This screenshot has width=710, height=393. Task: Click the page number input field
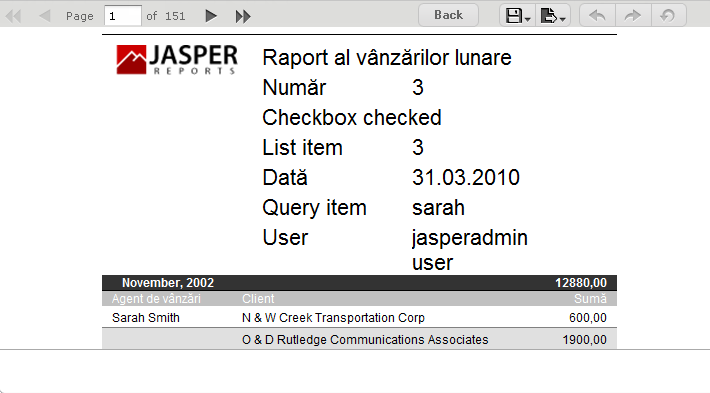click(x=123, y=16)
